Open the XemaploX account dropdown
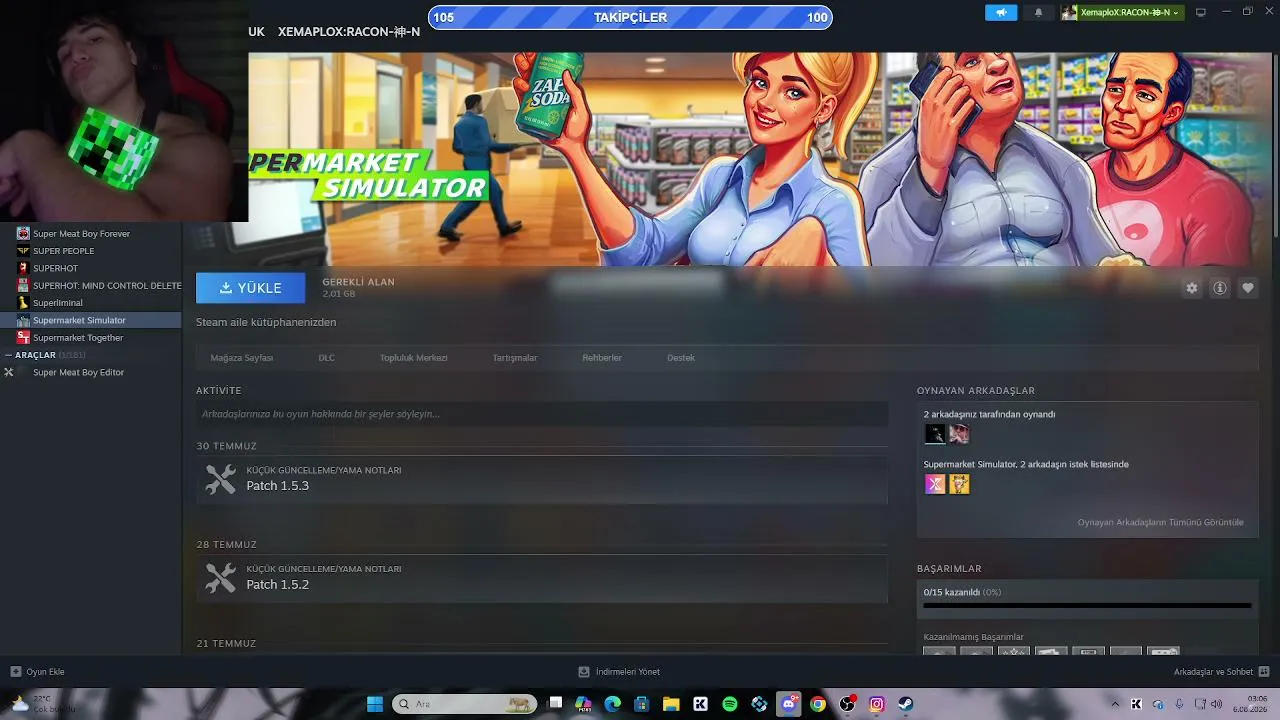This screenshot has width=1280, height=720. [x=1122, y=12]
